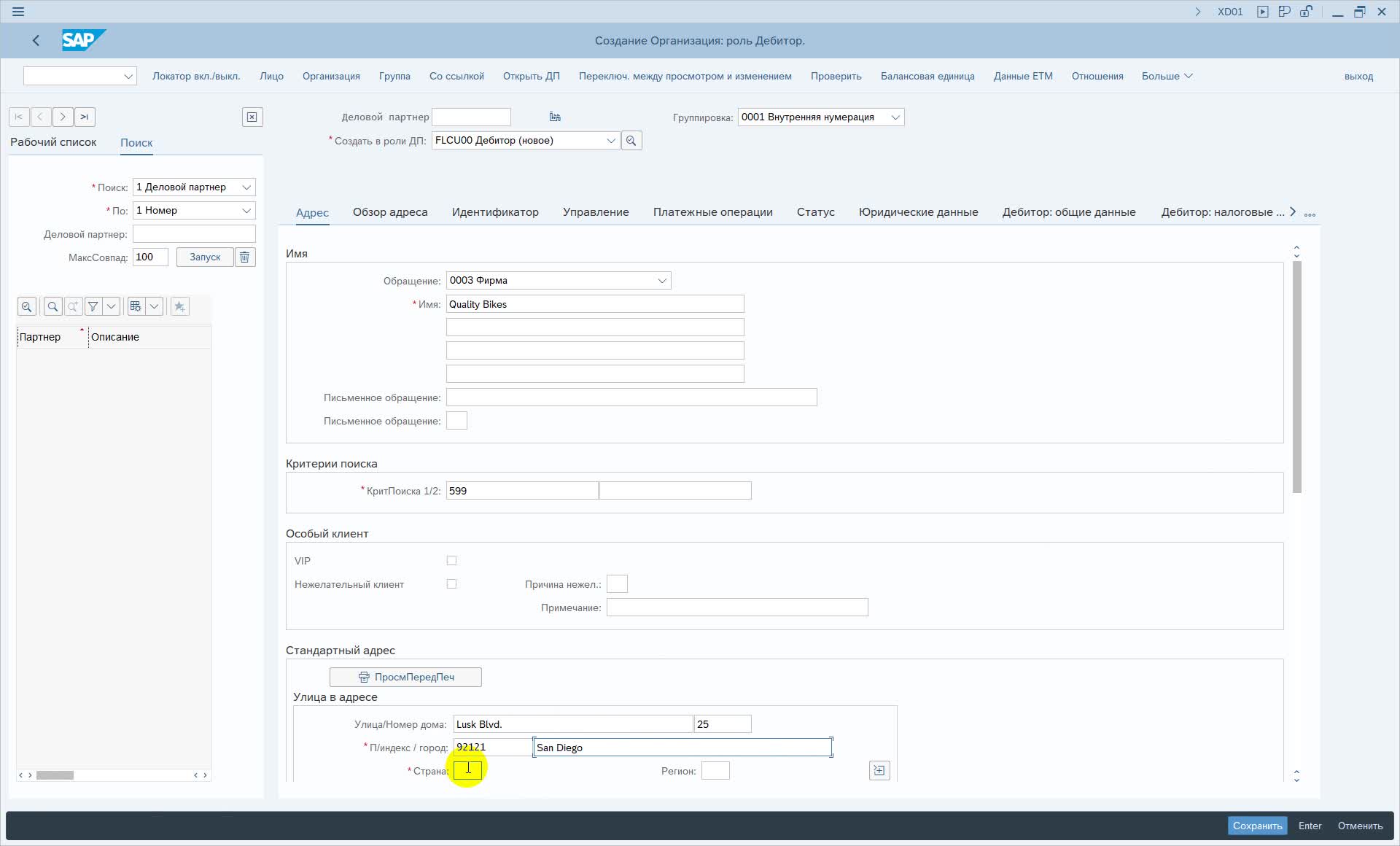Switch to the Статус tab
Viewport: 1400px width, 846px height.
point(815,212)
